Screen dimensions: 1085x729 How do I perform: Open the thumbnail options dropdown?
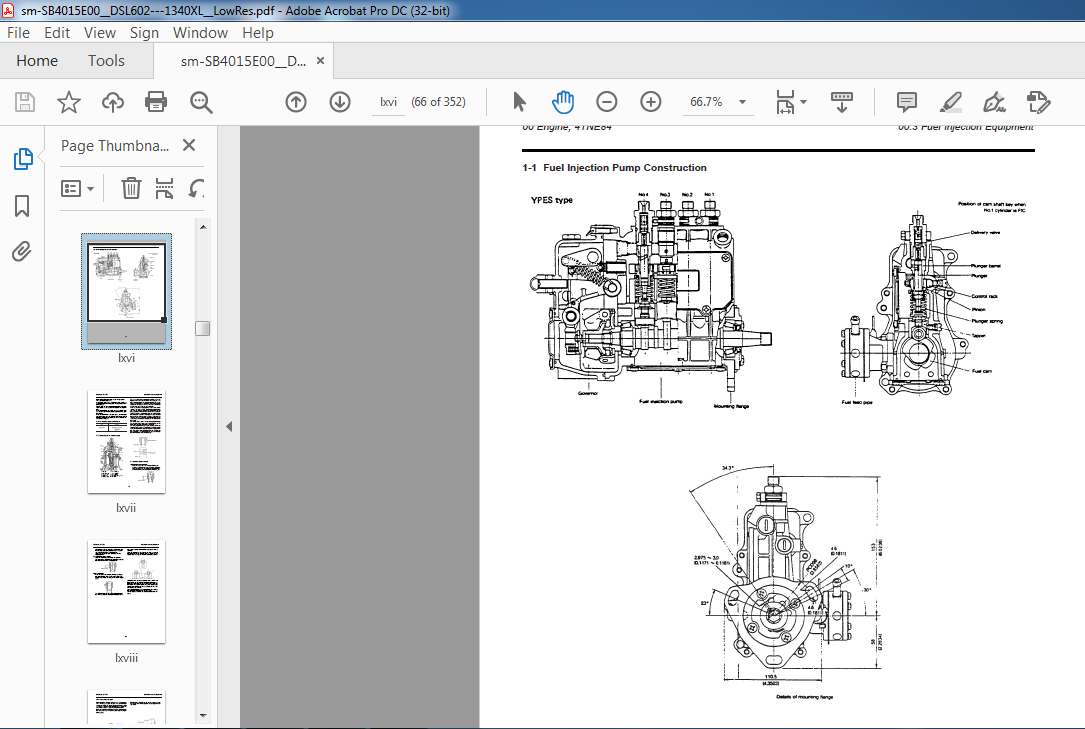(78, 188)
